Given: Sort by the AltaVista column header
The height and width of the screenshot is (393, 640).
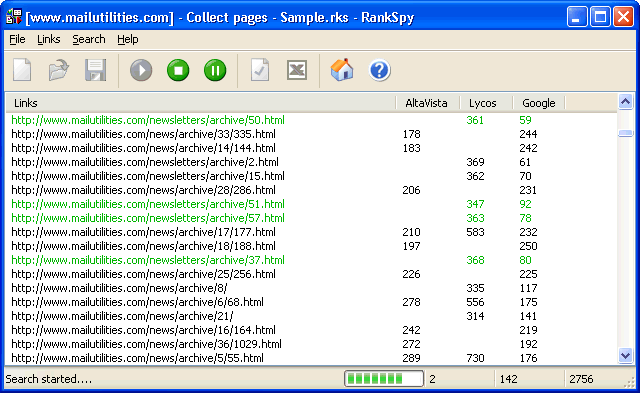Looking at the screenshot, I should pos(428,103).
